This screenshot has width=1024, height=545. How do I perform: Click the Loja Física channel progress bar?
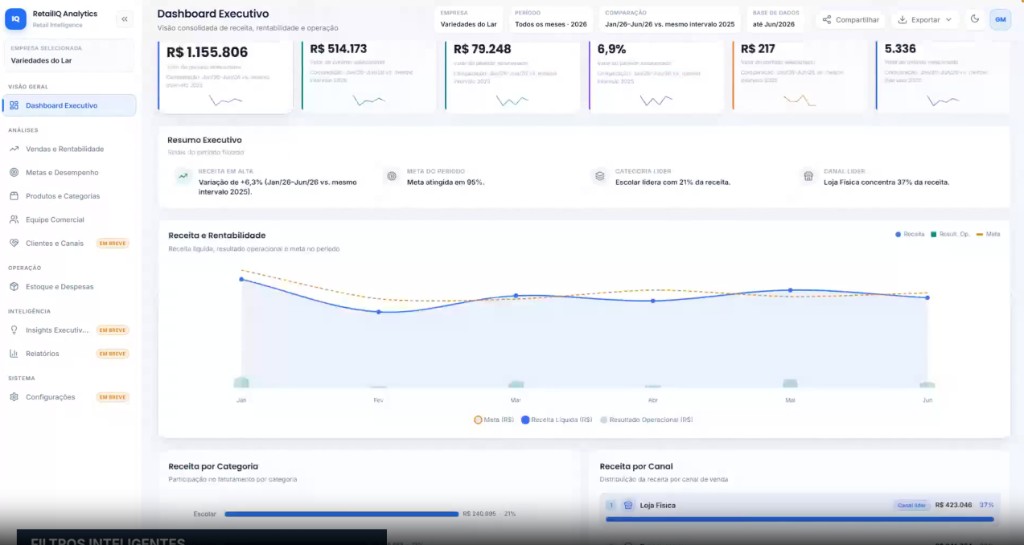pos(800,520)
